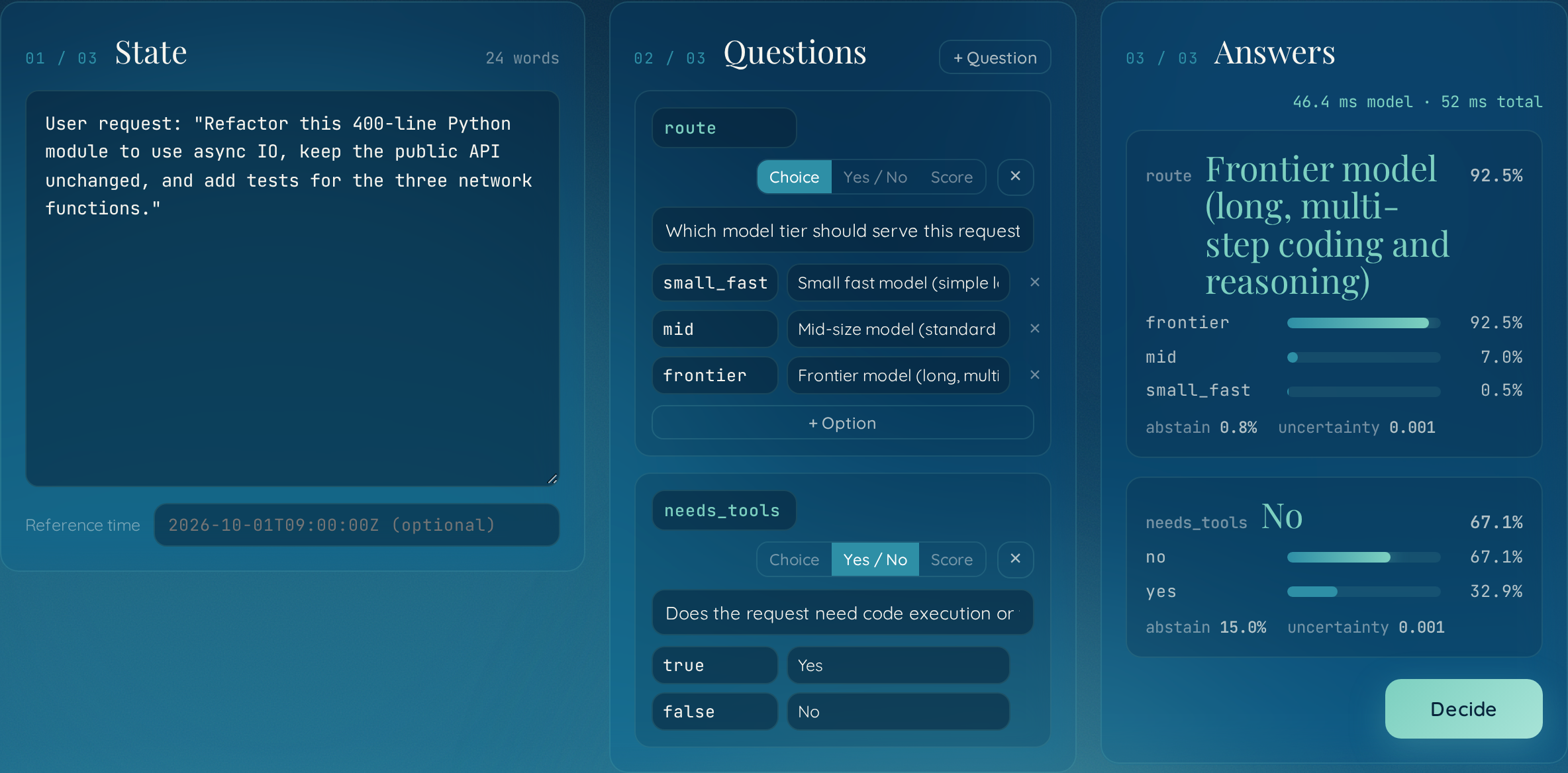The height and width of the screenshot is (773, 1568).
Task: Switch route question to Yes / No type
Action: pos(875,177)
